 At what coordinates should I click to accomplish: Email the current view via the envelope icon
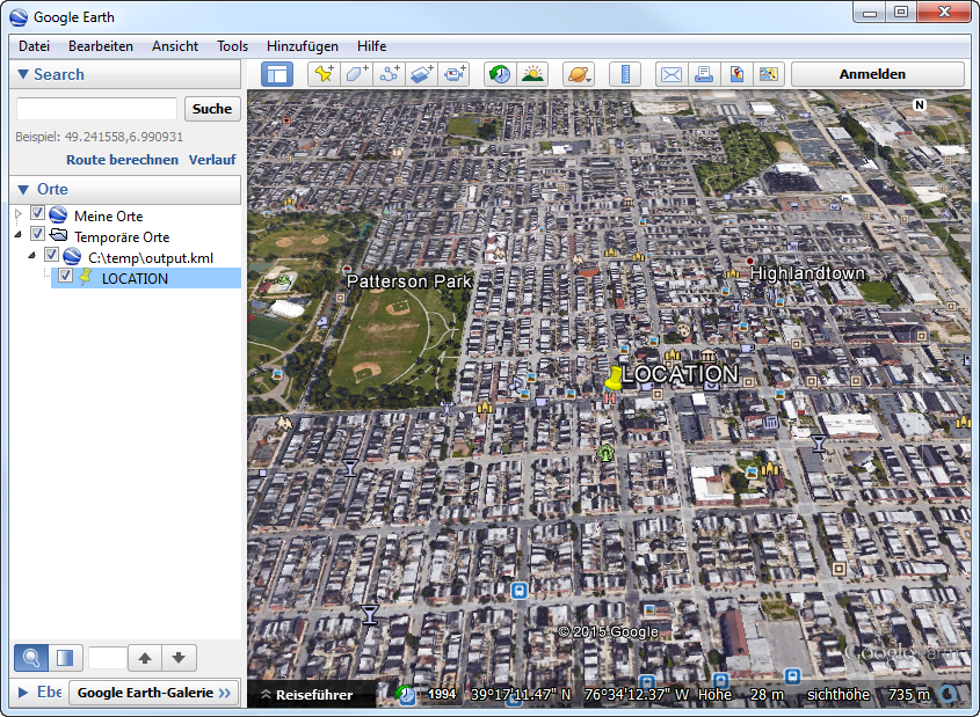point(670,73)
